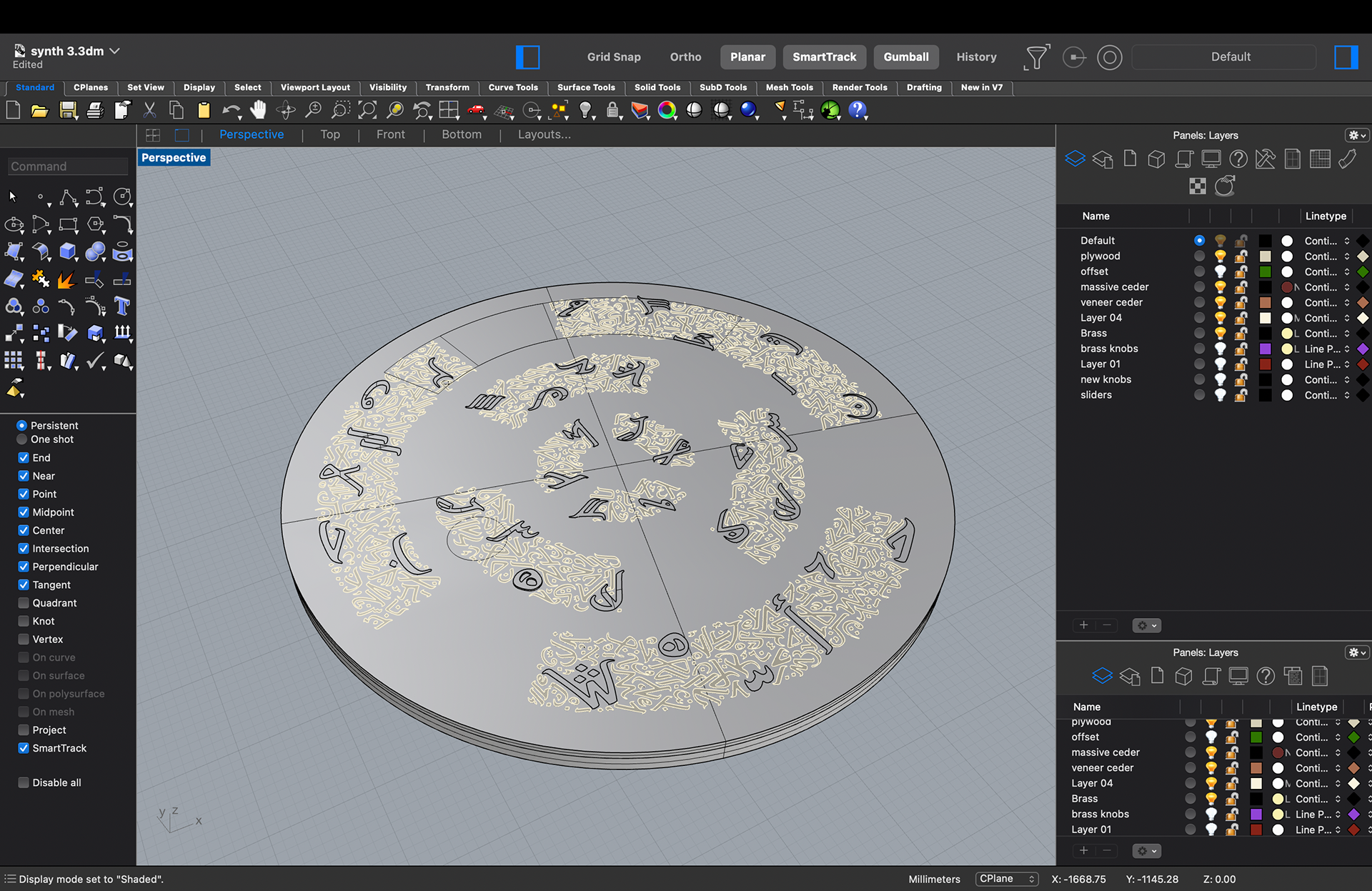Open the Render Tools toolbar tab

[x=860, y=87]
